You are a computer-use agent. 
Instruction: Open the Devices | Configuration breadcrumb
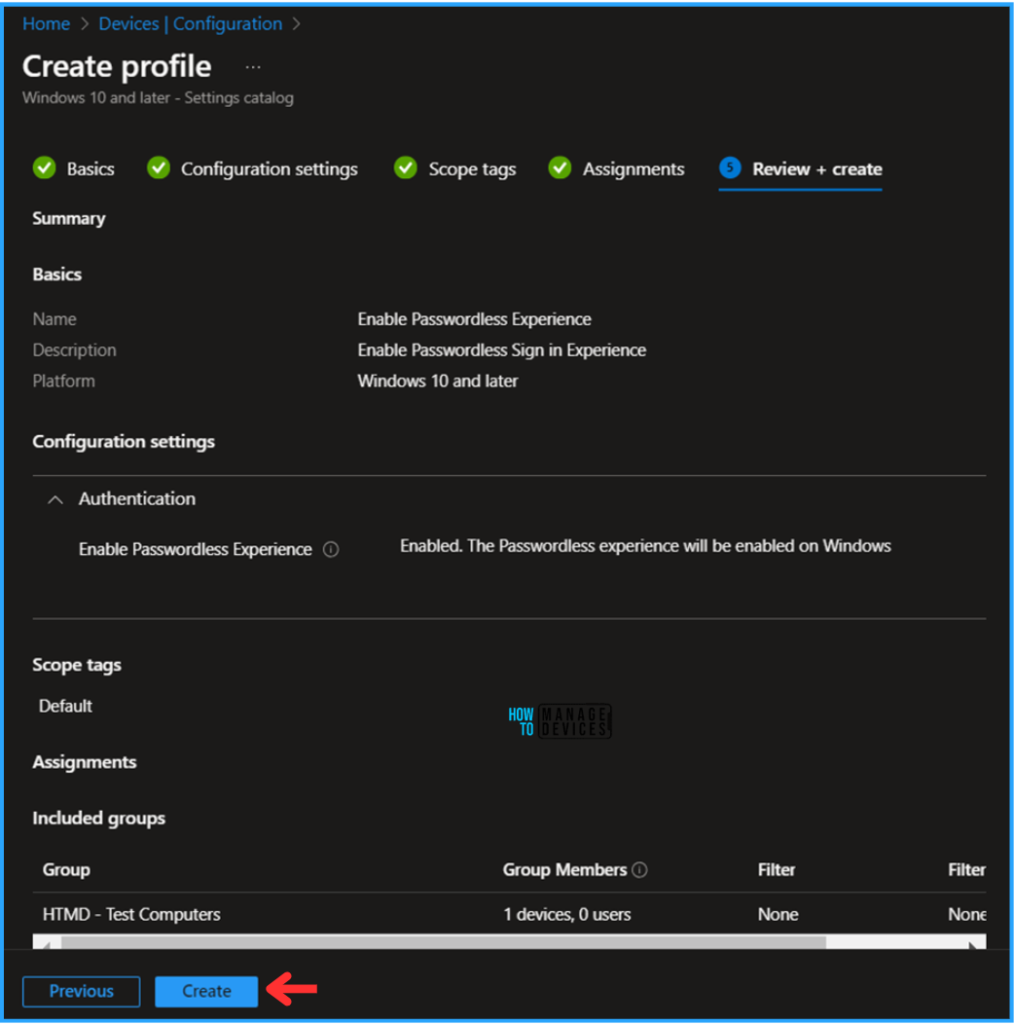pyautogui.click(x=190, y=24)
